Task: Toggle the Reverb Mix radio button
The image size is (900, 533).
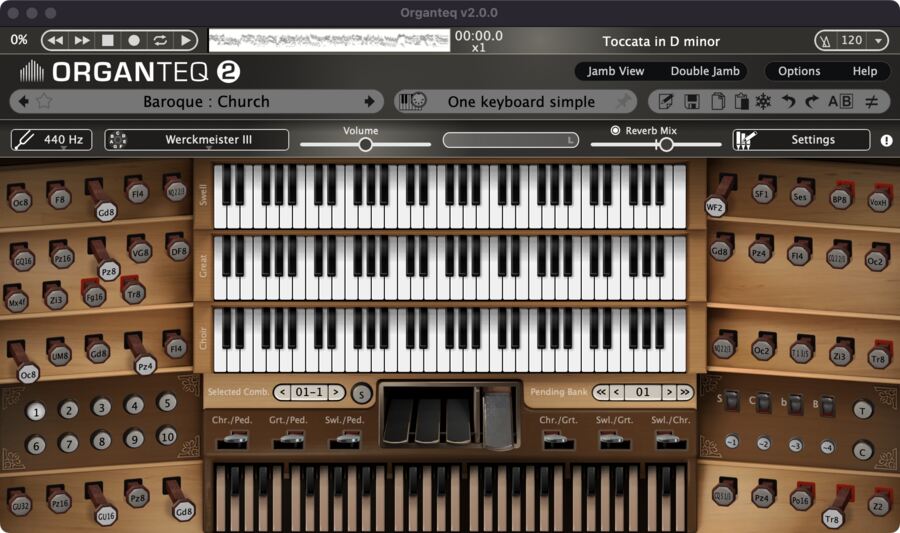Action: [x=616, y=130]
